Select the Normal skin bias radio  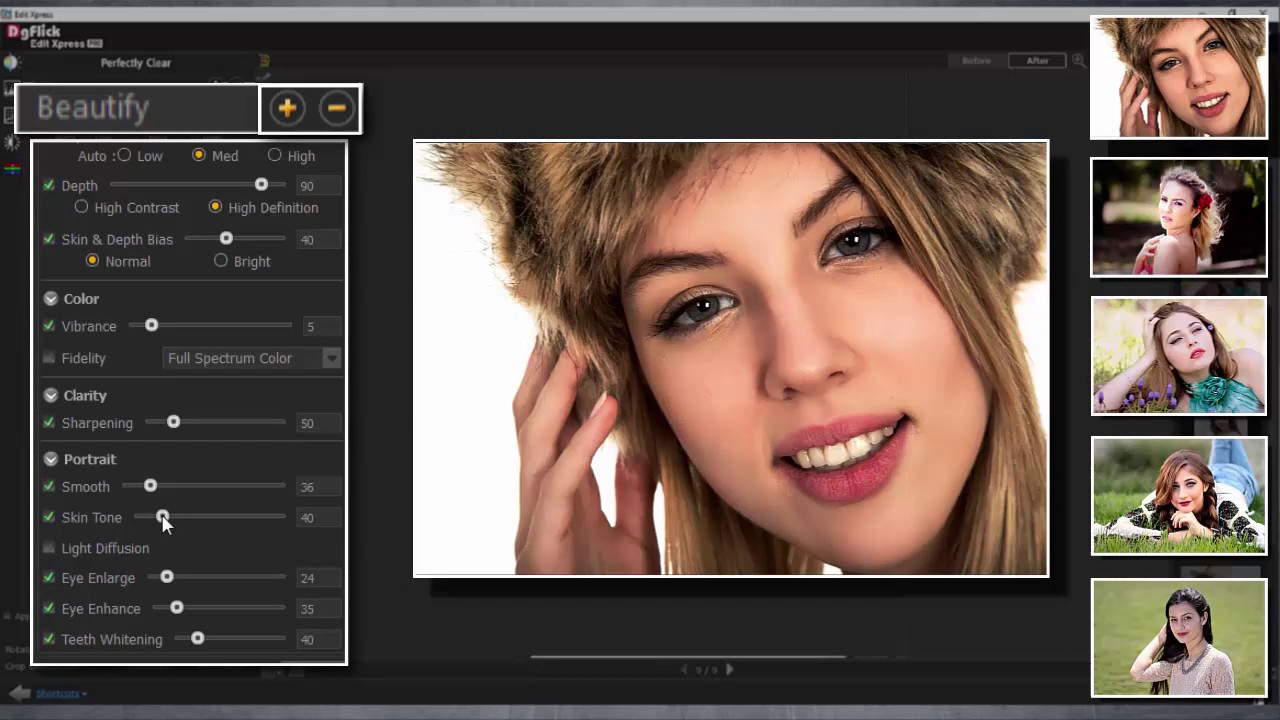point(92,261)
